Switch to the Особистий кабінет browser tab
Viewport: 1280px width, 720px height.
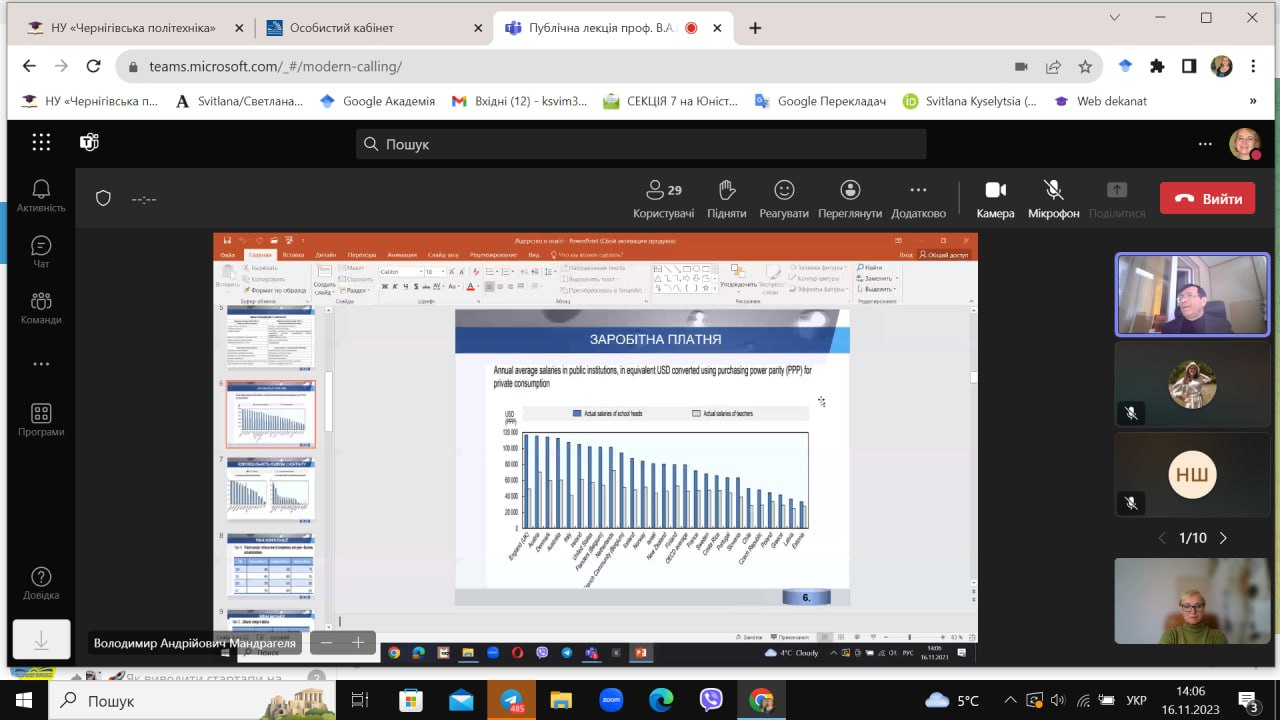(342, 28)
